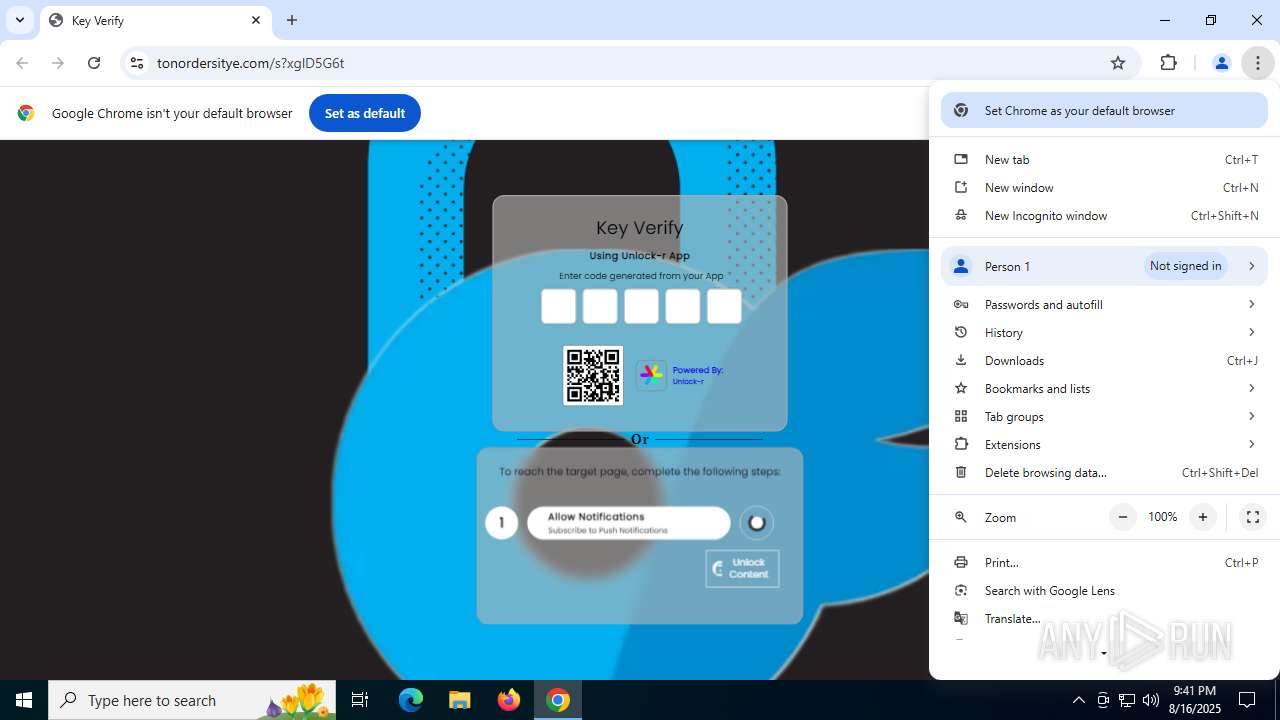
Task: Open the Windows Start menu
Action: 24,700
